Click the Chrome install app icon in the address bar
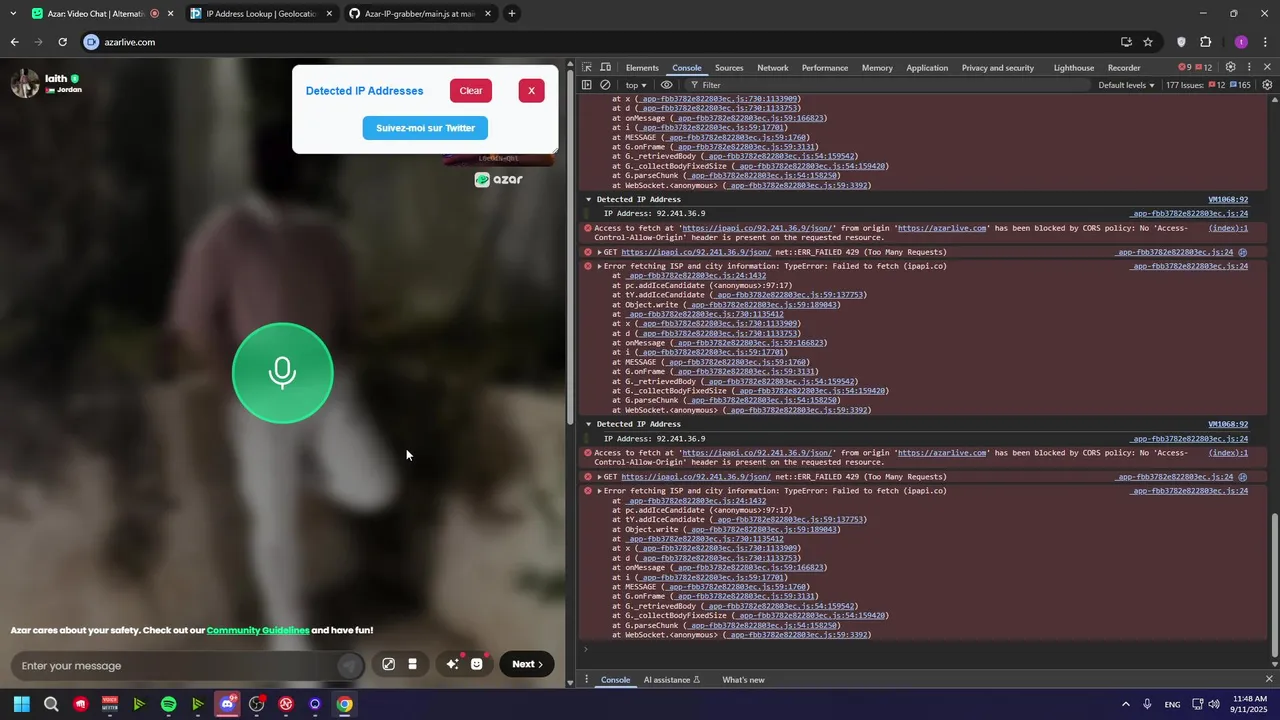 point(1126,42)
